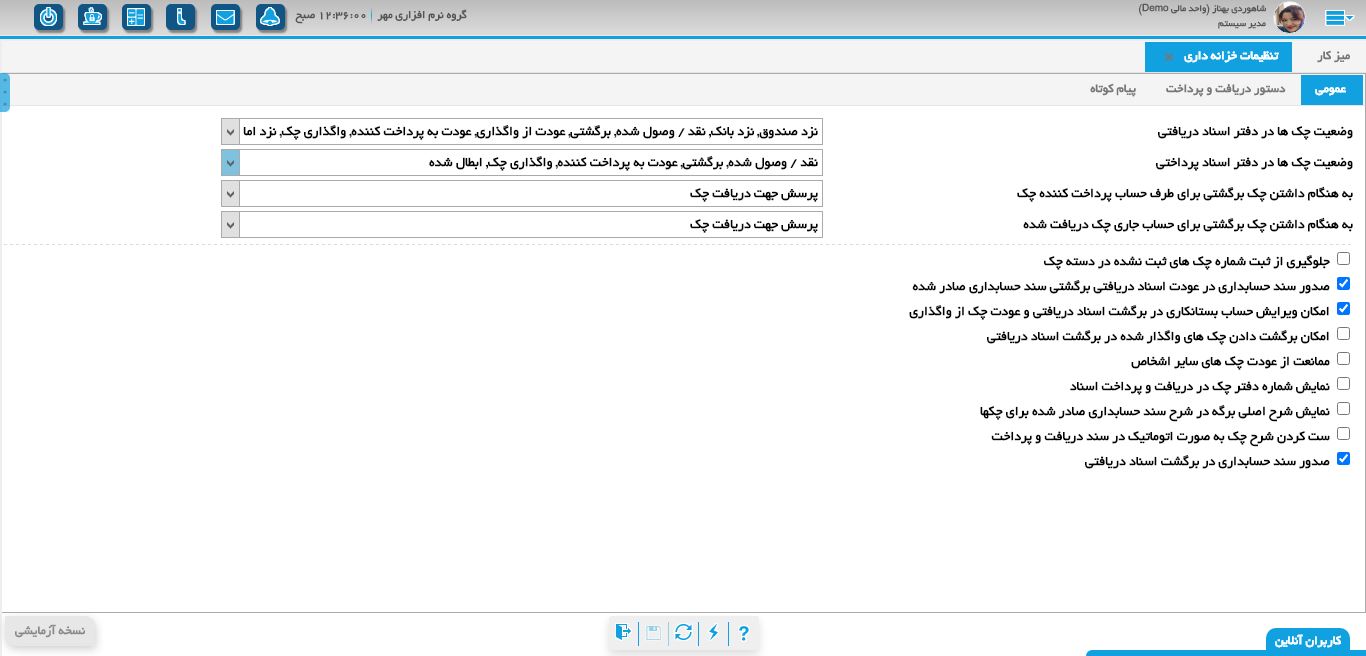Image resolution: width=1366 pixels, height=656 pixels.
Task: Check ممانعت از عودت چک های سایر اشخاص
Action: [x=1343, y=359]
